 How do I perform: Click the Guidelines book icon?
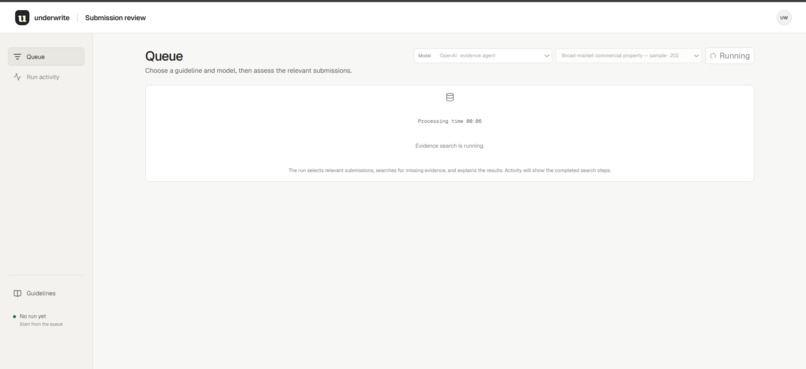pyautogui.click(x=17, y=293)
